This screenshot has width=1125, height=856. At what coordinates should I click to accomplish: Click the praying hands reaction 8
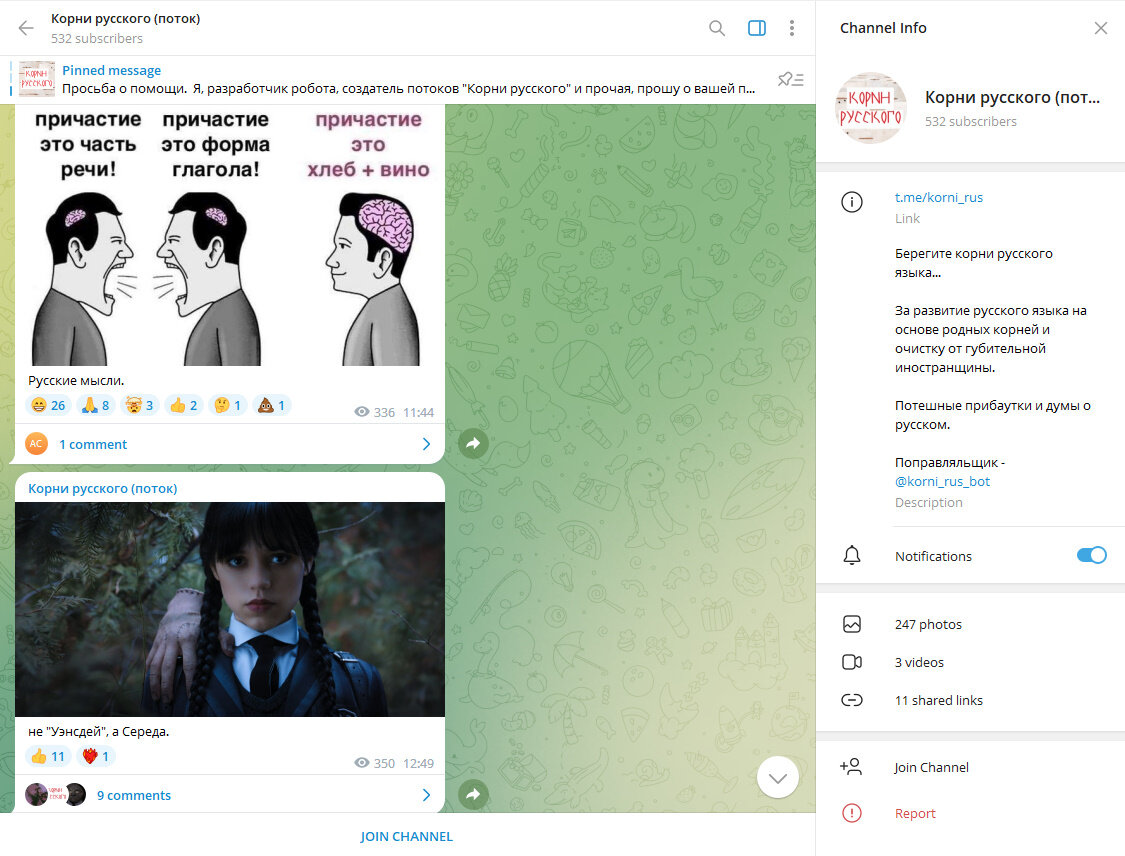[95, 405]
